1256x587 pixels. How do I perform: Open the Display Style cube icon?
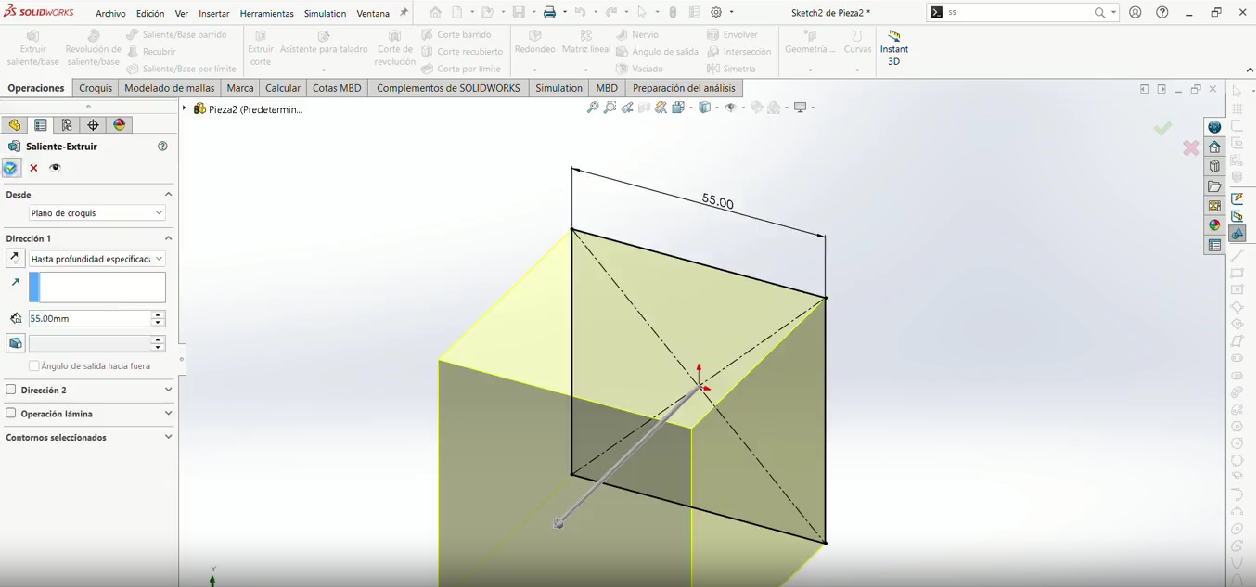pos(704,107)
